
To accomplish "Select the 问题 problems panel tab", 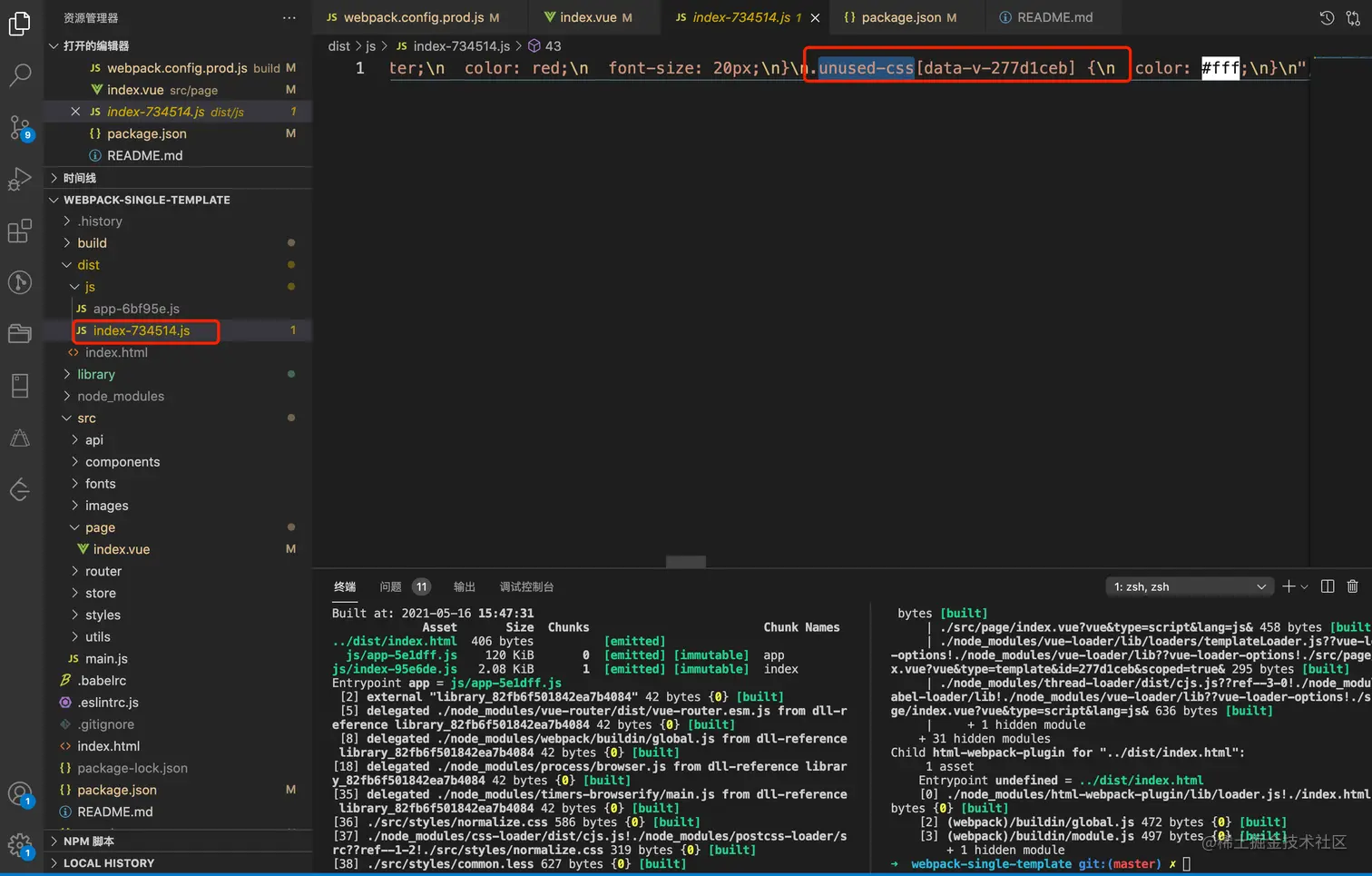I will coord(391,586).
